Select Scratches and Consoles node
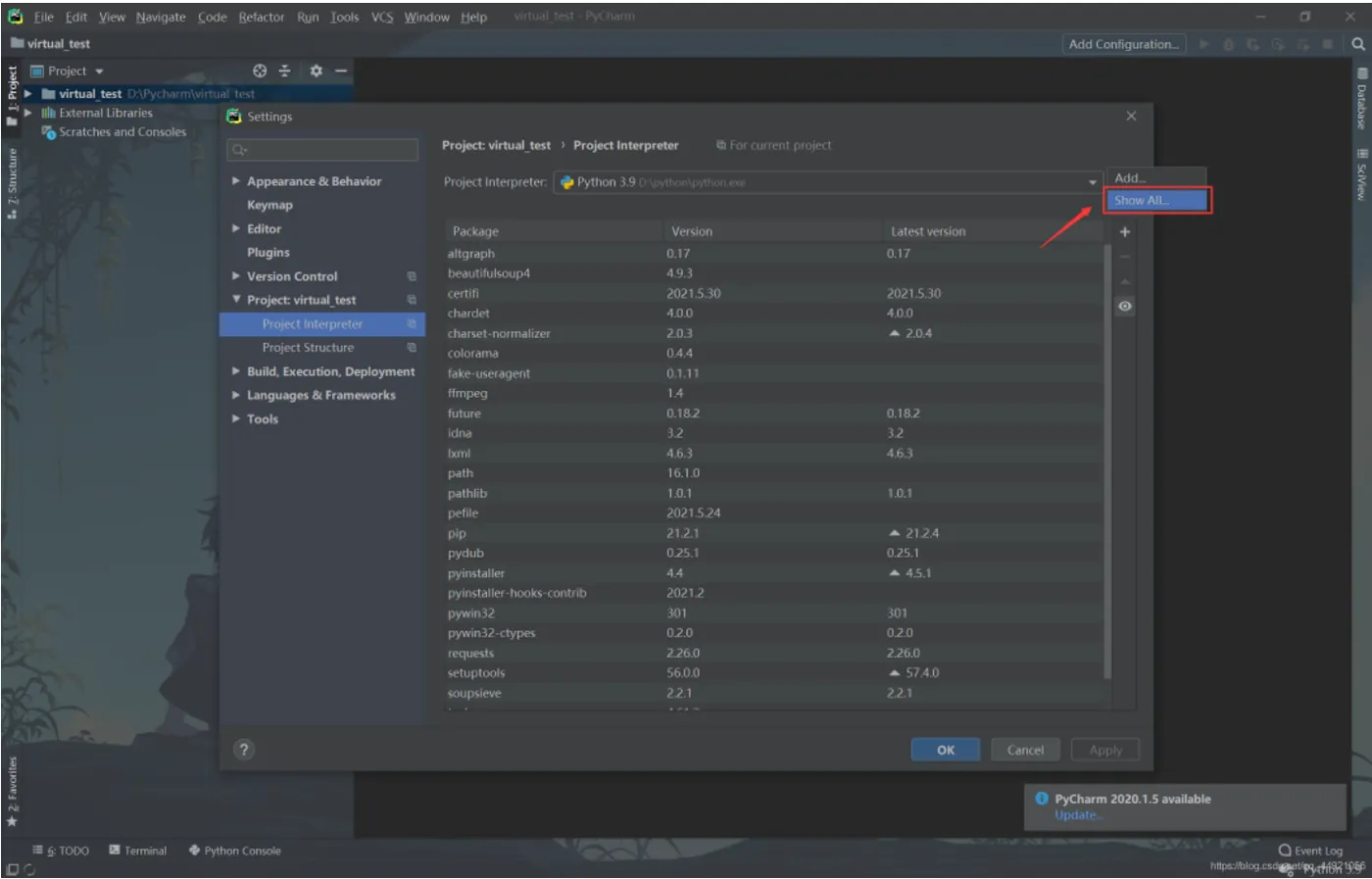 [x=114, y=132]
